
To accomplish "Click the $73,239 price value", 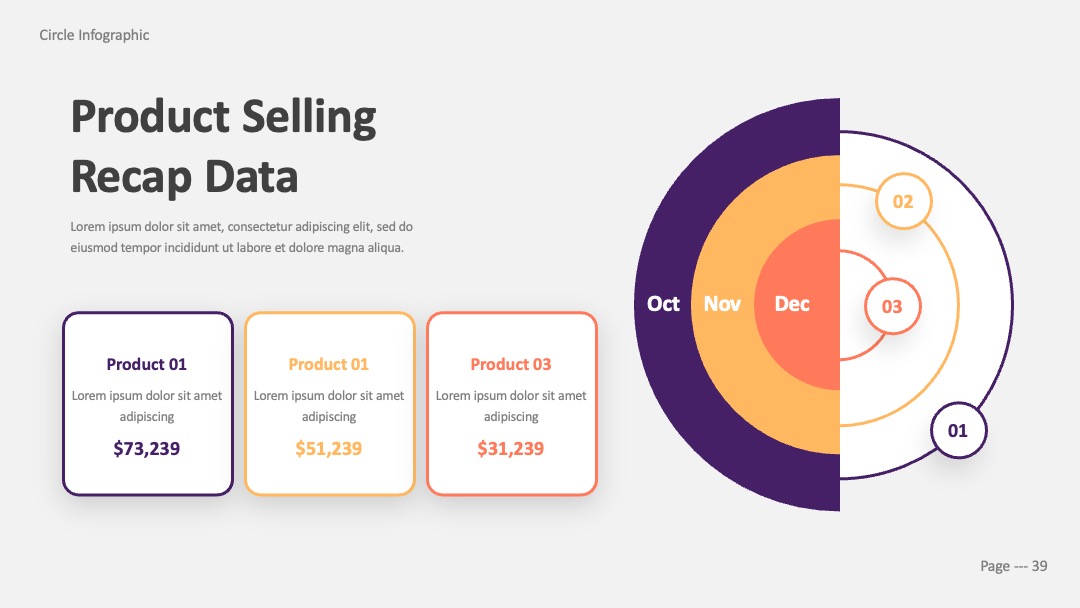I will tap(147, 448).
